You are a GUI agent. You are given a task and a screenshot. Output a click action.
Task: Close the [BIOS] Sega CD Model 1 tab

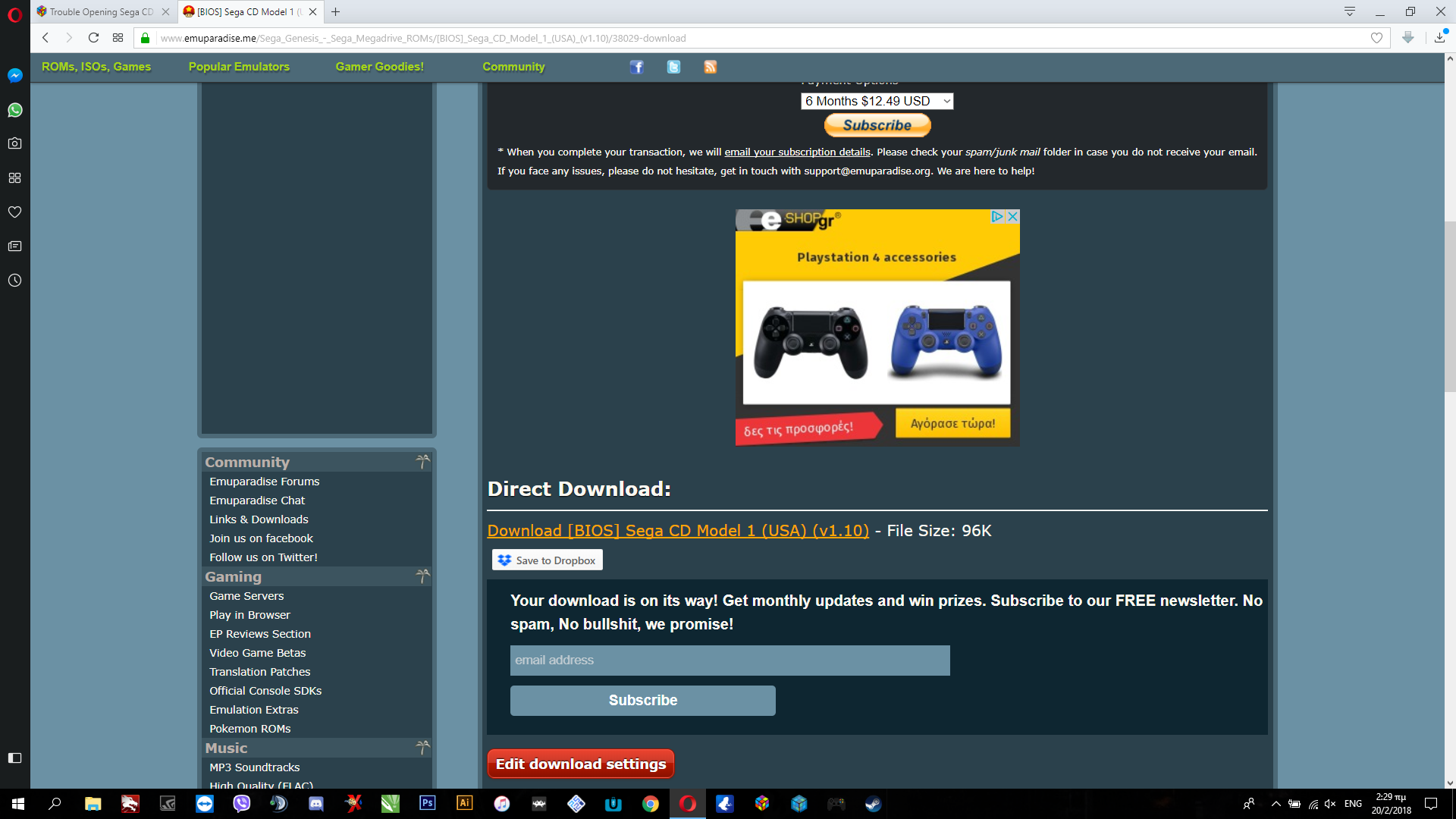point(312,11)
